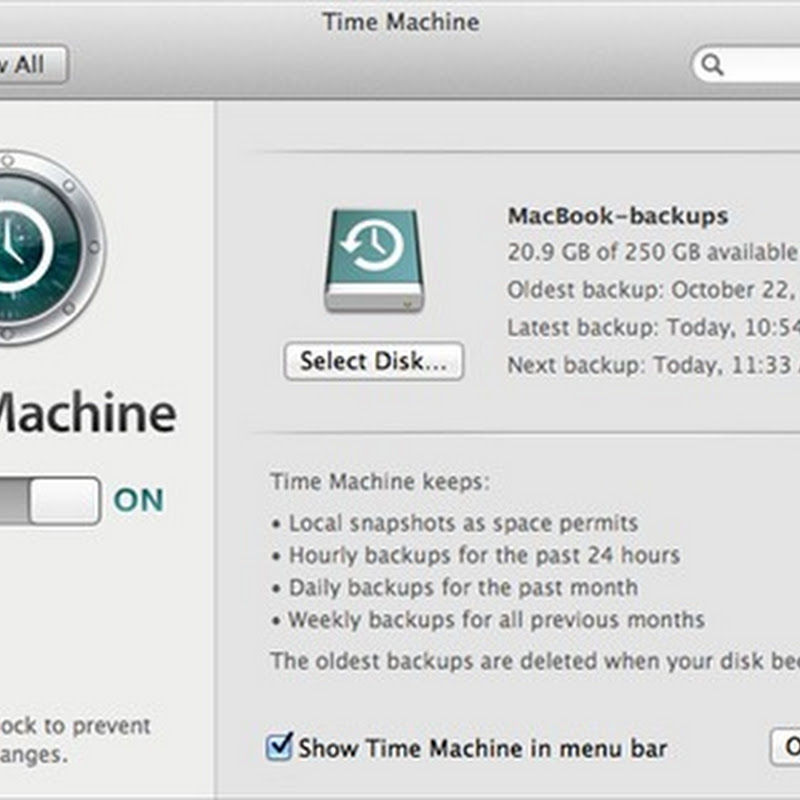
Task: Click the Latest backup time line
Action: coord(653,327)
